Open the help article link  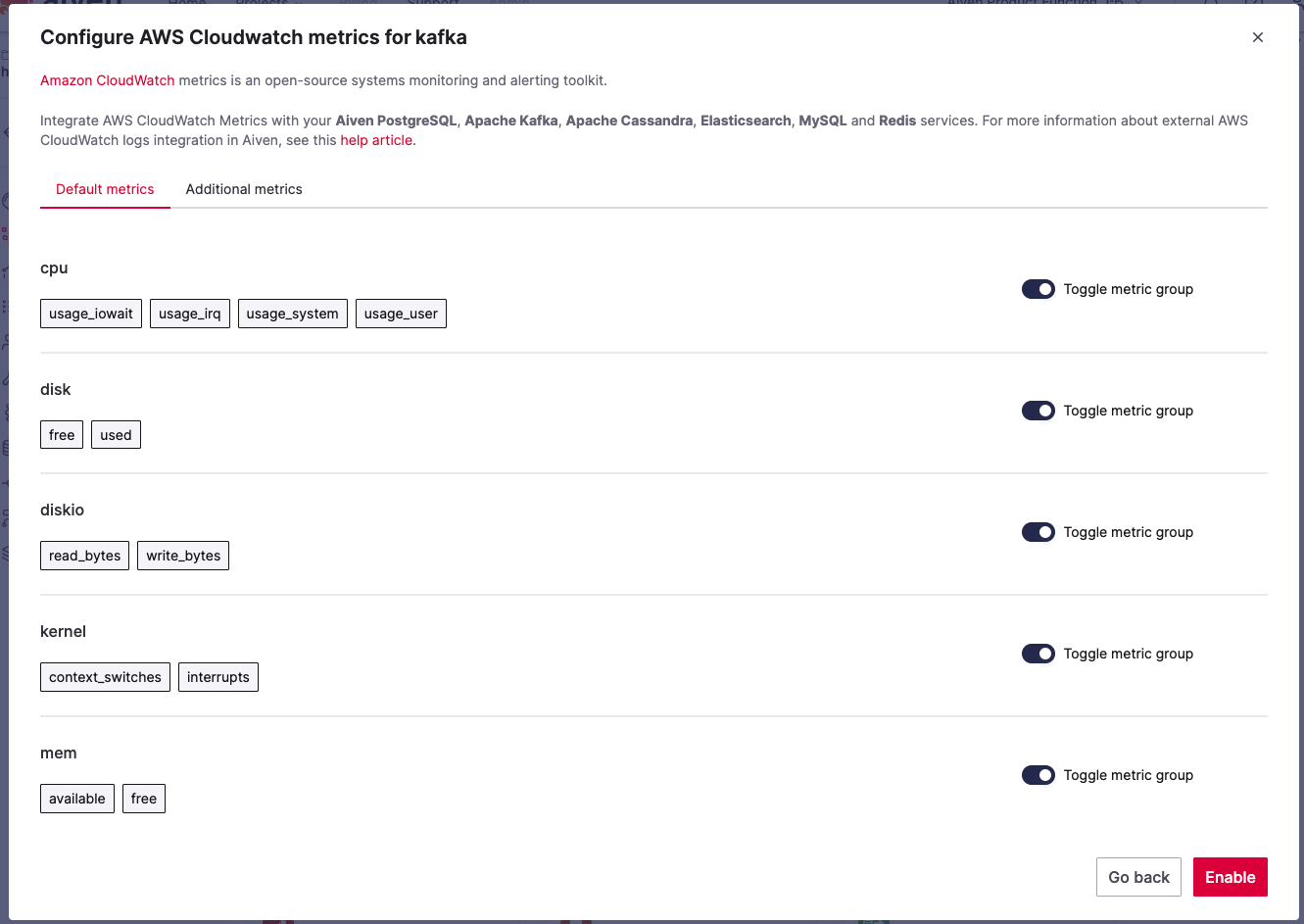(376, 140)
